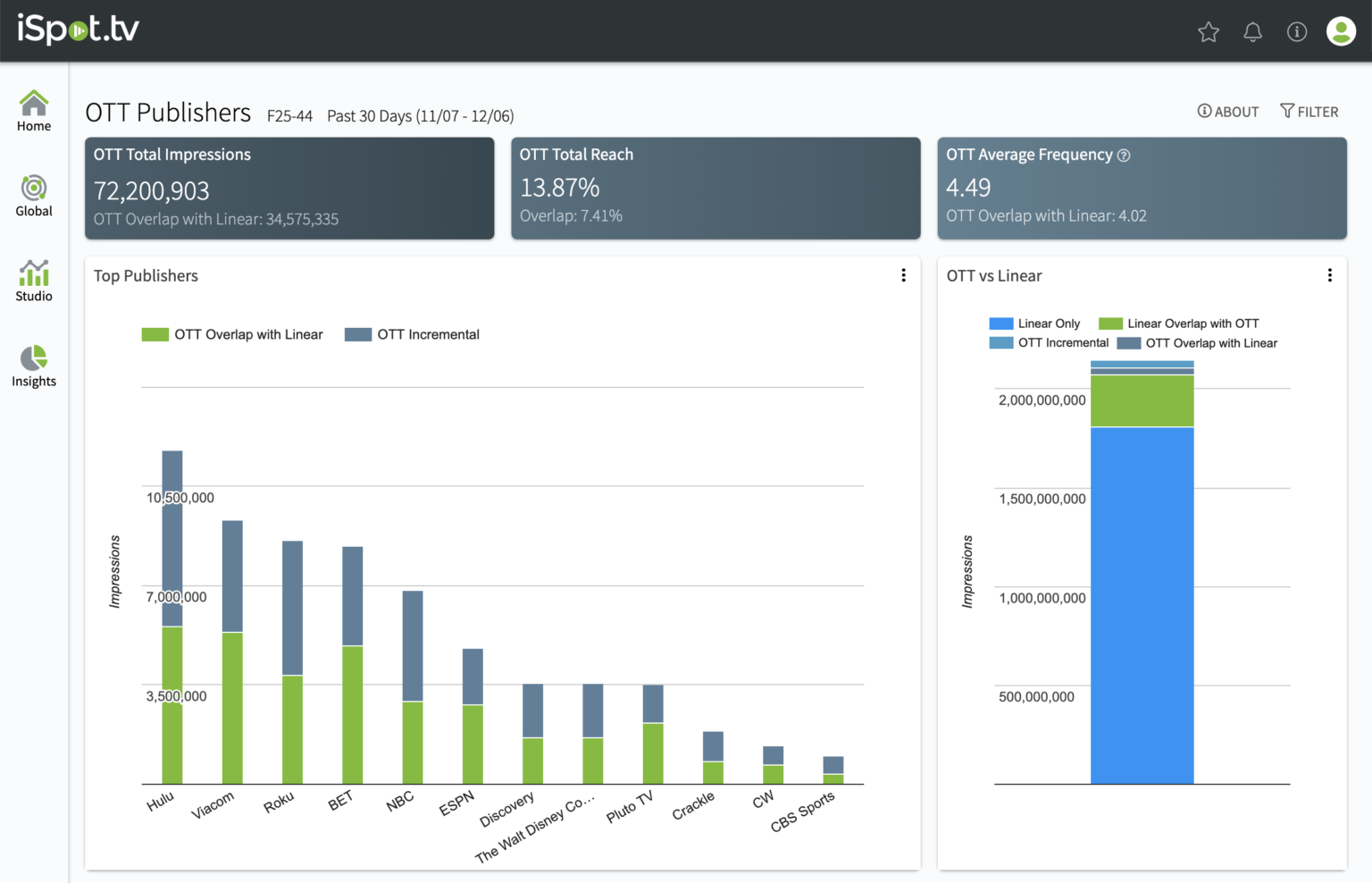Screen dimensions: 1372x883
Task: Toggle Linear Only legend series
Action: pyautogui.click(x=1034, y=324)
